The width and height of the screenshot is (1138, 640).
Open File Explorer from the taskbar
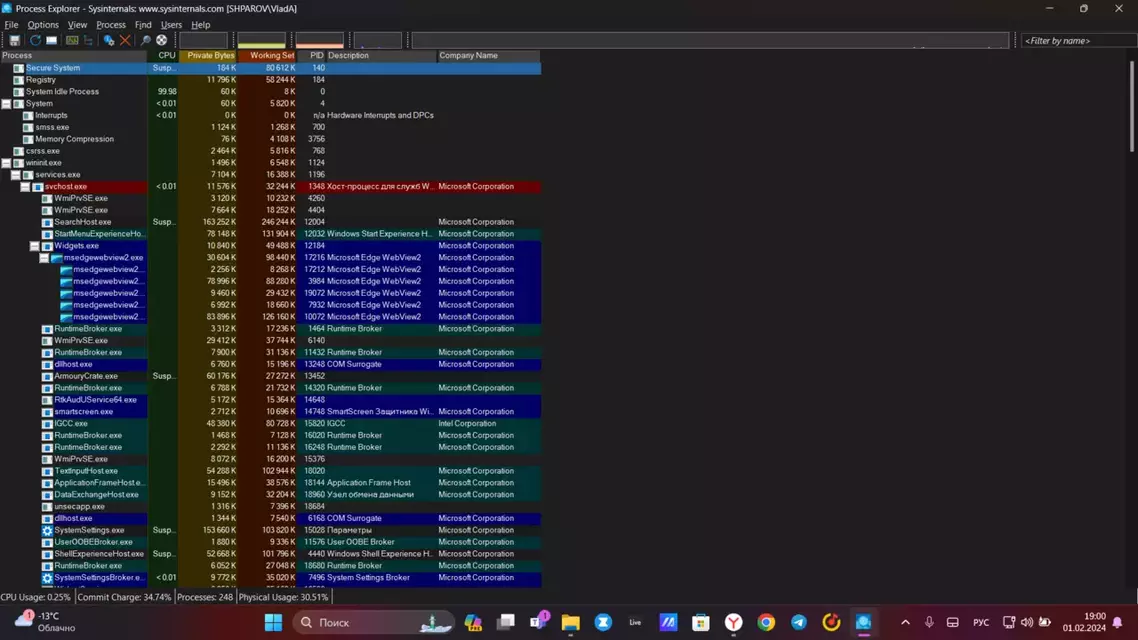tap(570, 623)
